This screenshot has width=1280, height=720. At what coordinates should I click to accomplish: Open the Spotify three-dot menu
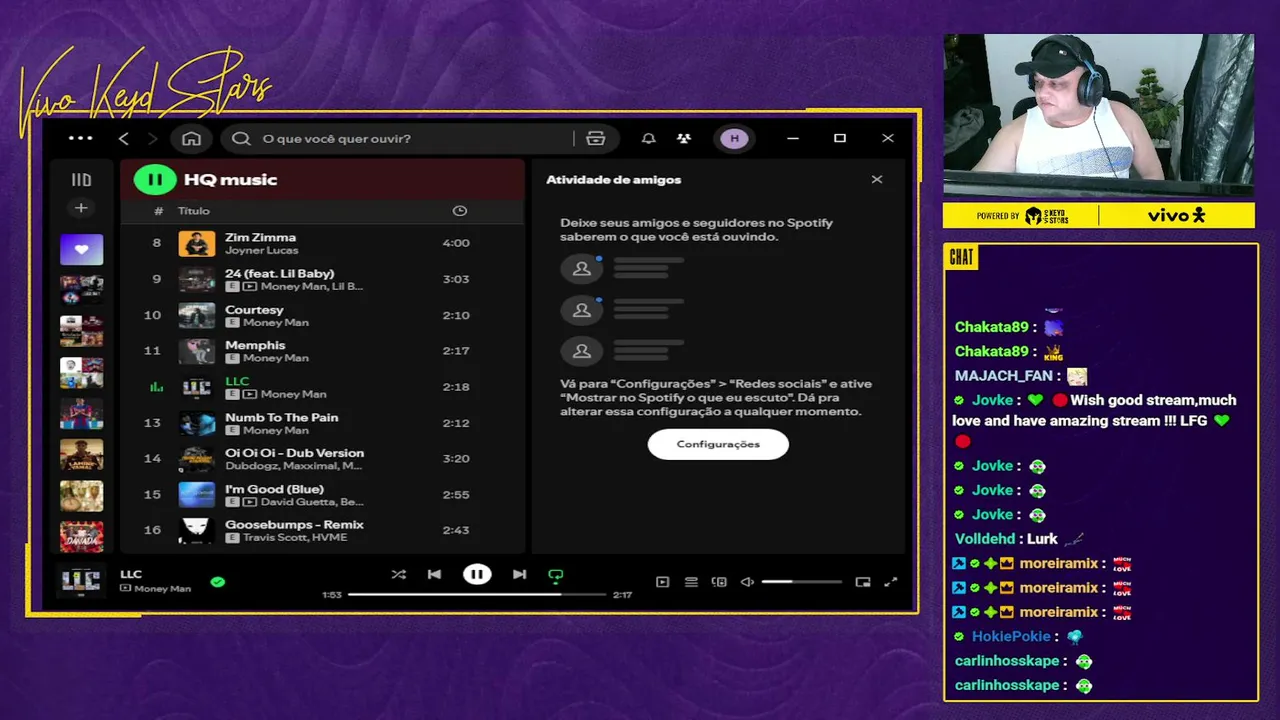pyautogui.click(x=81, y=138)
